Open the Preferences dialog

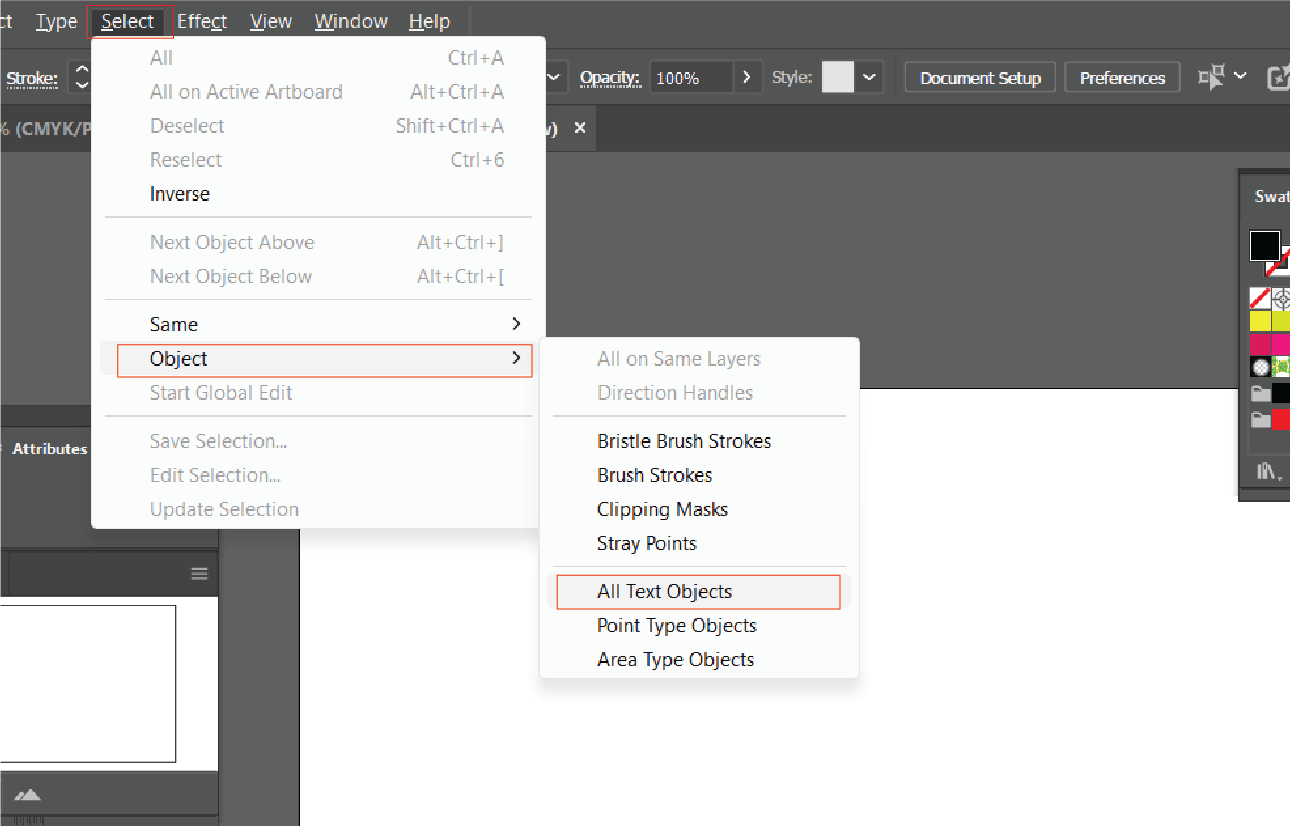click(x=1122, y=76)
